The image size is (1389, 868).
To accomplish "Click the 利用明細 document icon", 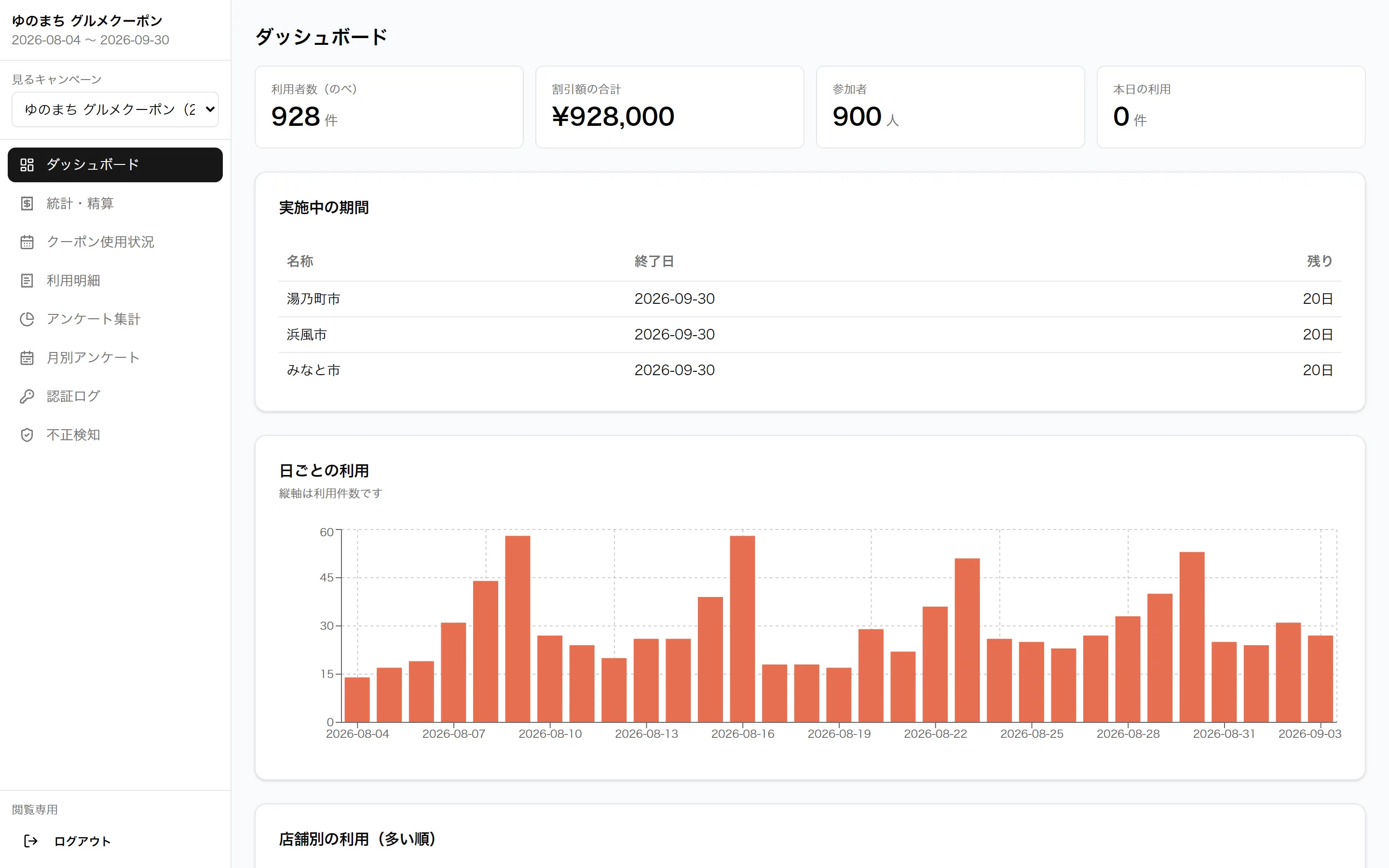I will pos(27,280).
